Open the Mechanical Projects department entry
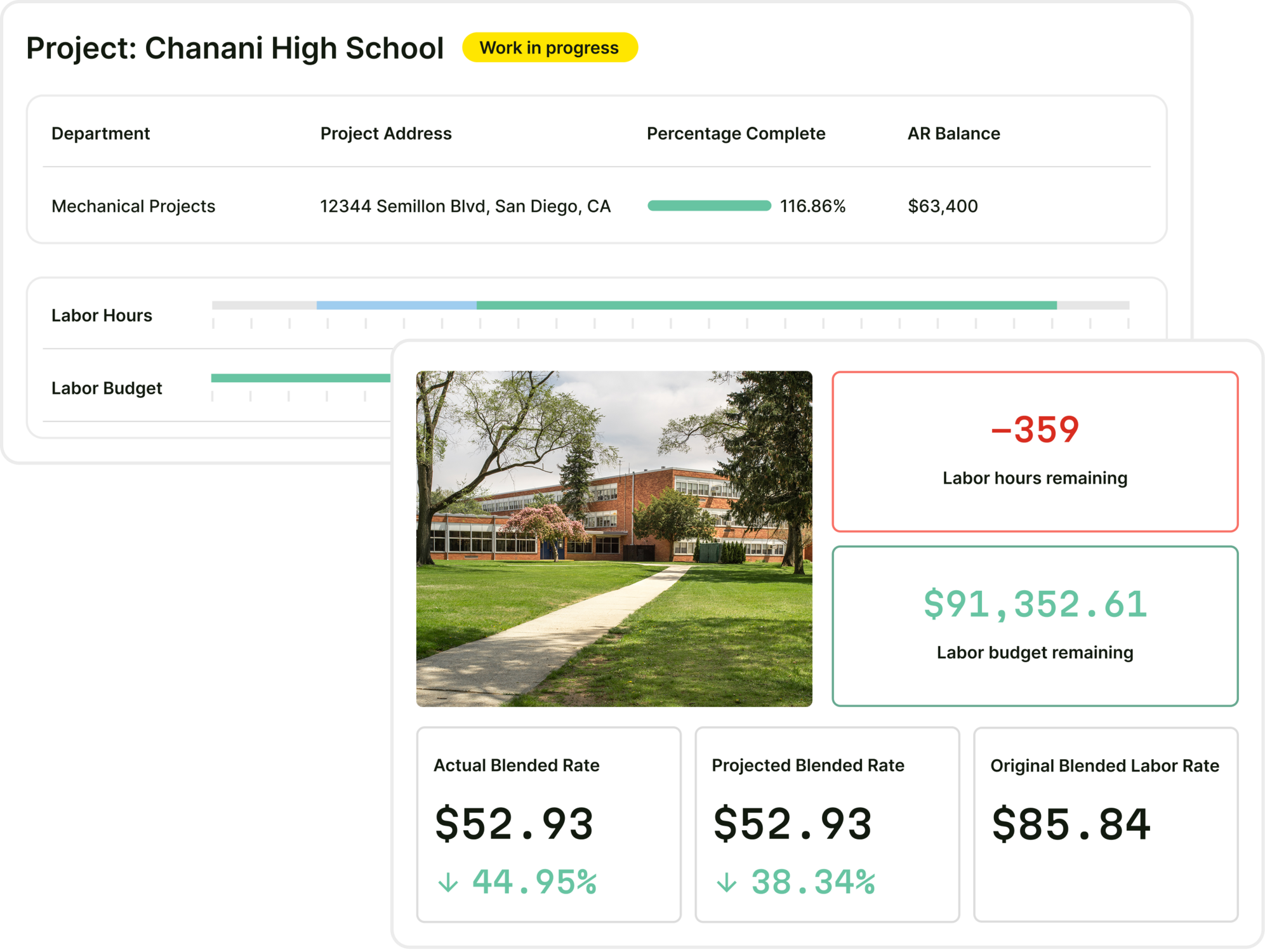 pos(133,206)
